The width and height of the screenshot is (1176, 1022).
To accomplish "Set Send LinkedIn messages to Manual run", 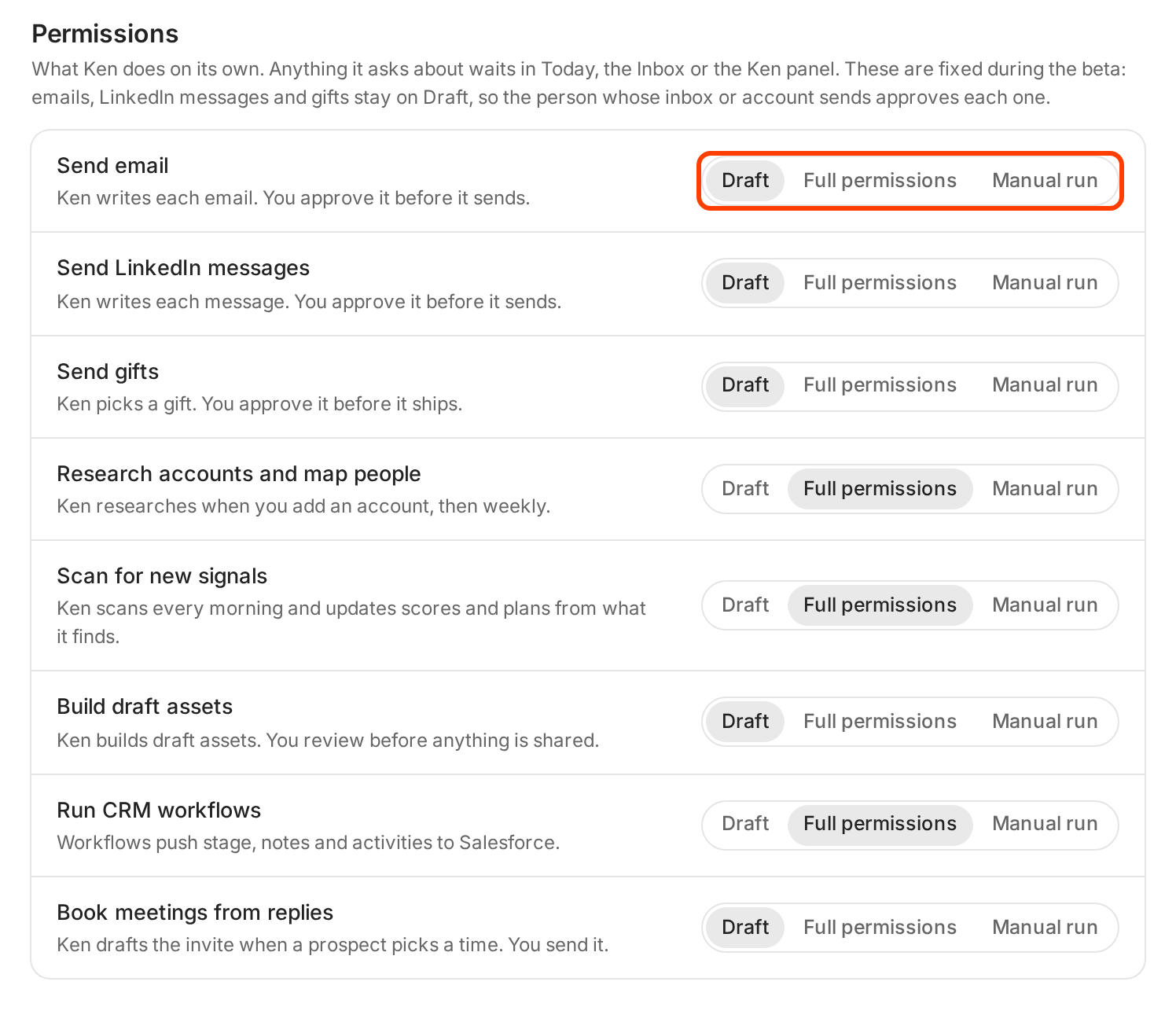I will (x=1045, y=283).
